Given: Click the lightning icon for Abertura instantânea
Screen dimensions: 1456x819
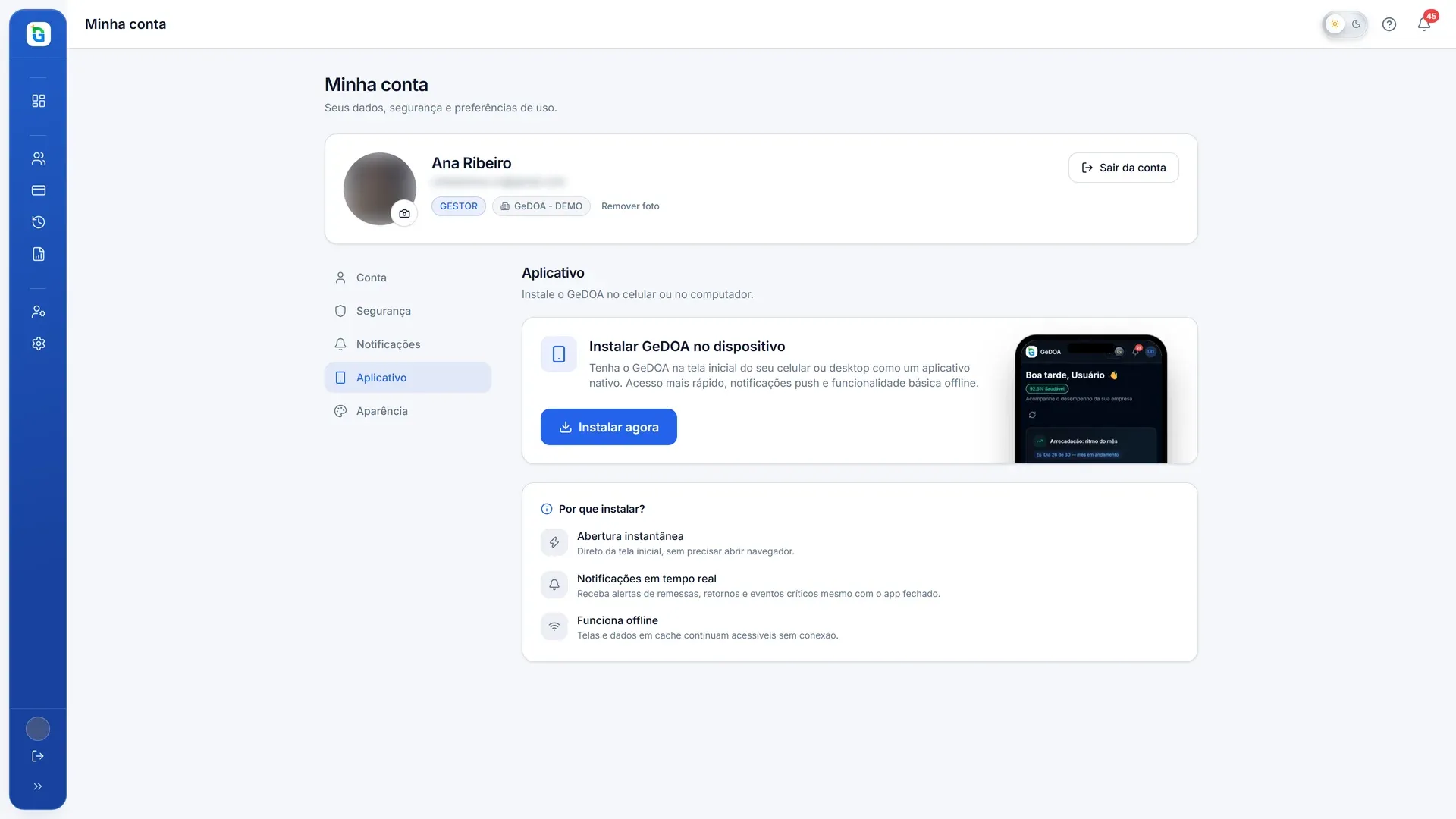Looking at the screenshot, I should (554, 542).
